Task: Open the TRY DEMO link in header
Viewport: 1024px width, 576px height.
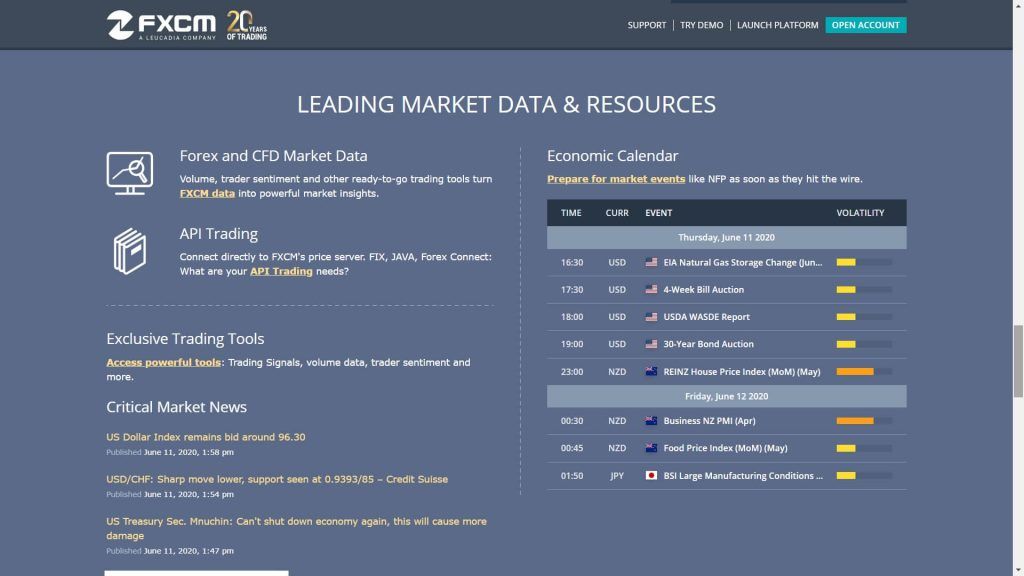Action: (x=701, y=25)
